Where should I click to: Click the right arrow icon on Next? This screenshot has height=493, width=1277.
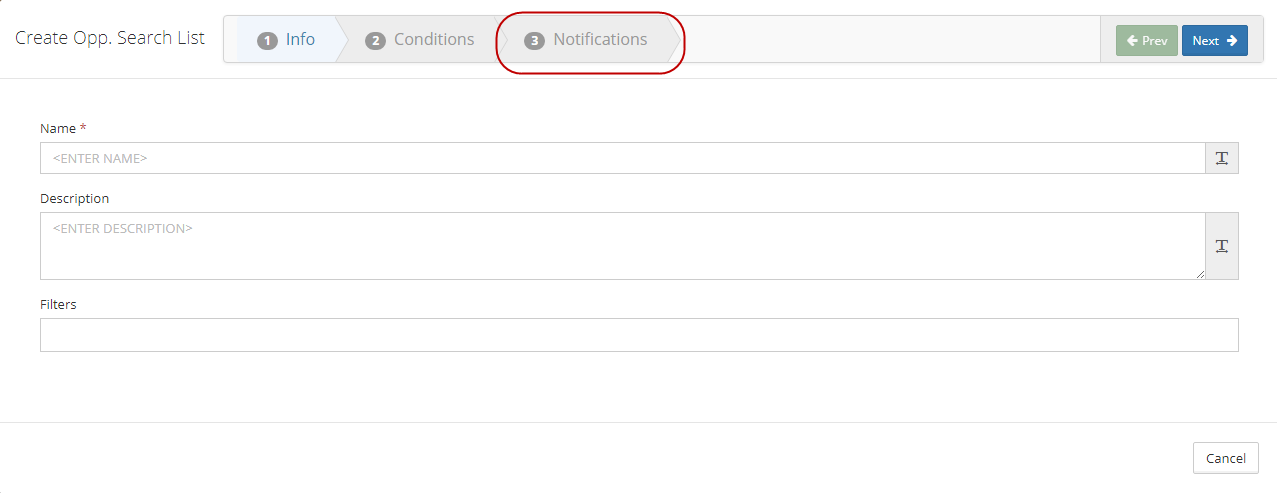point(1232,41)
